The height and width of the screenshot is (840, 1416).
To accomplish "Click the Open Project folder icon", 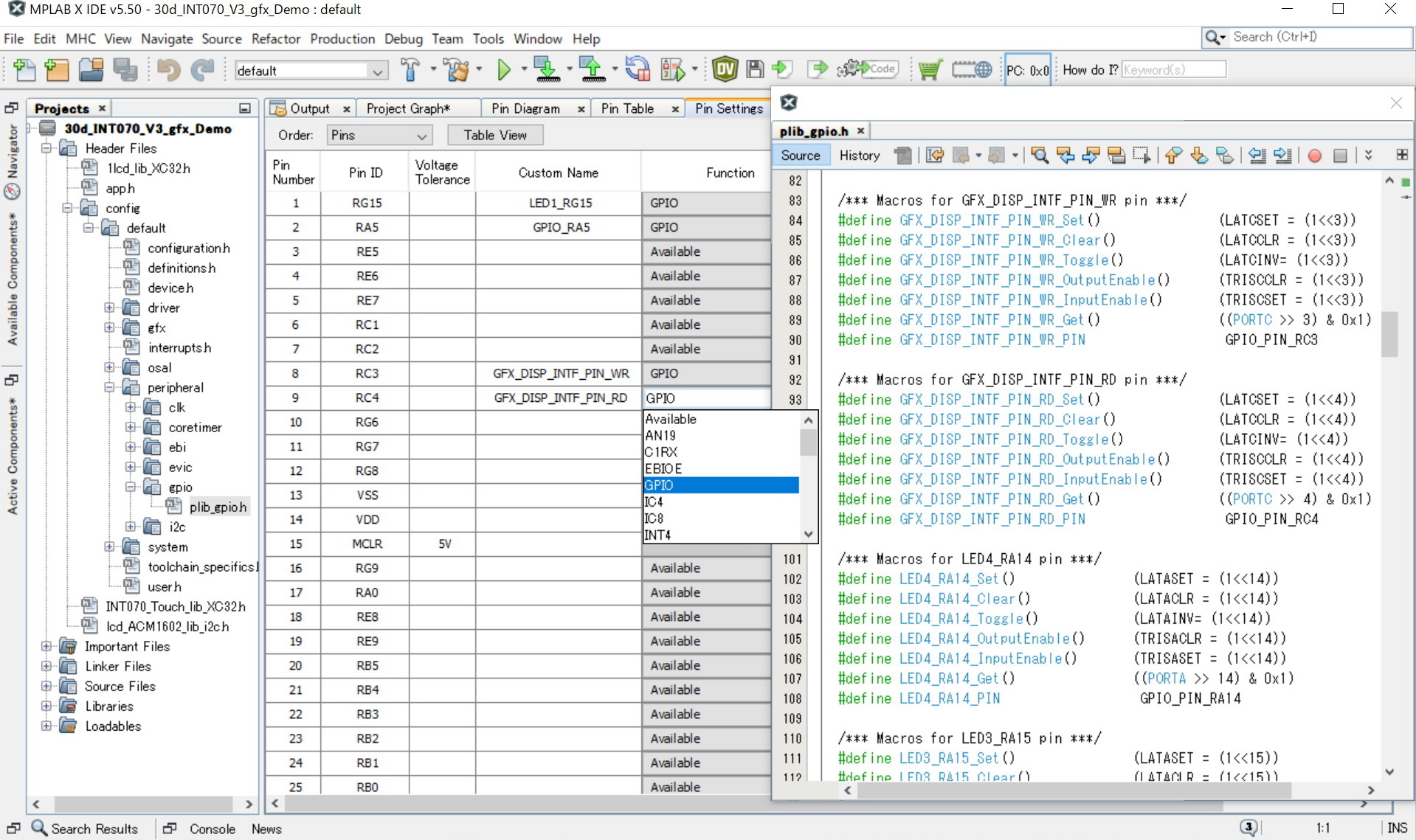I will tap(91, 70).
